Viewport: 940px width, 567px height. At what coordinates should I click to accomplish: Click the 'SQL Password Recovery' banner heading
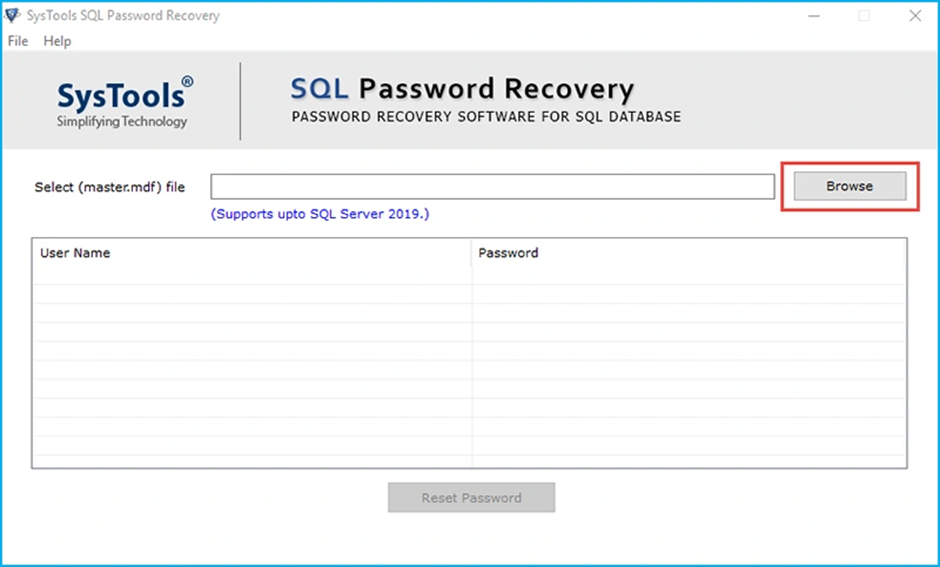(462, 90)
